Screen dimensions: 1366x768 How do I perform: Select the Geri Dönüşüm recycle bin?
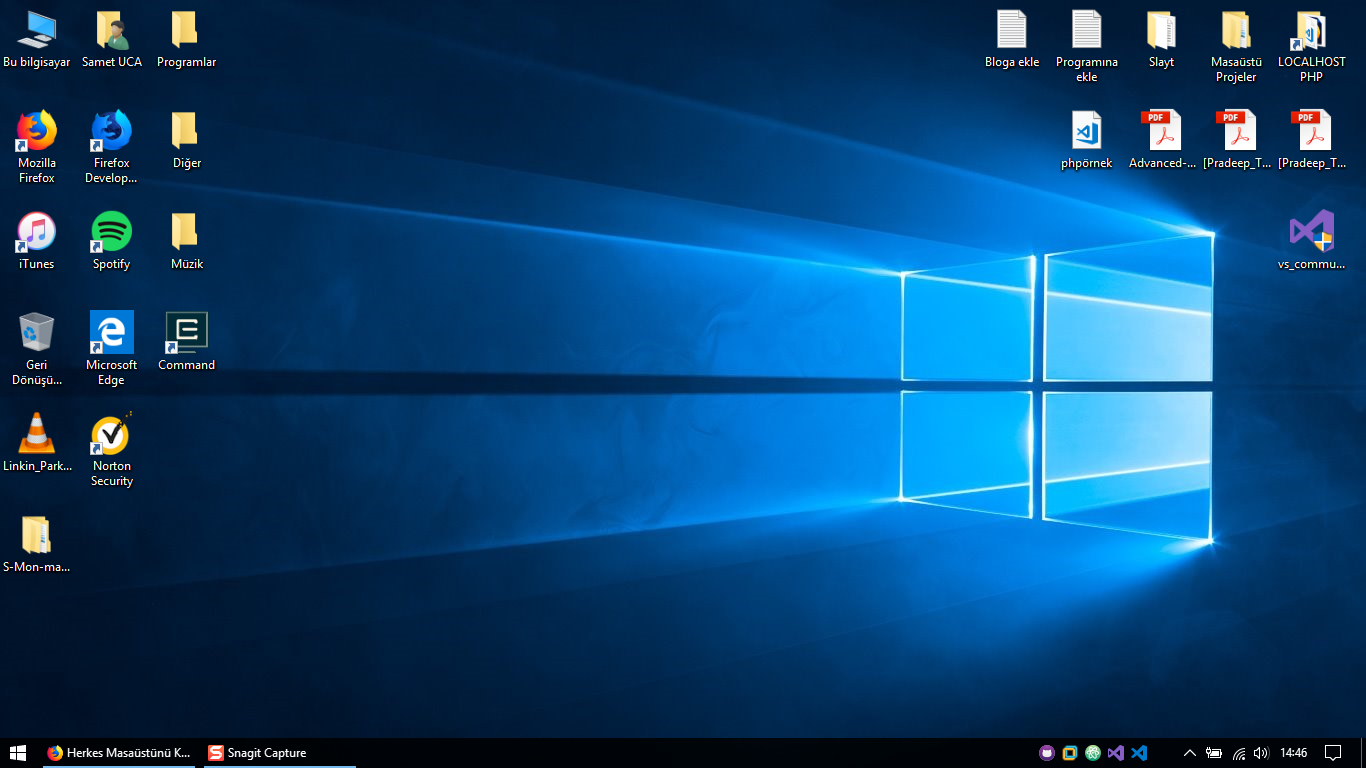[x=37, y=348]
